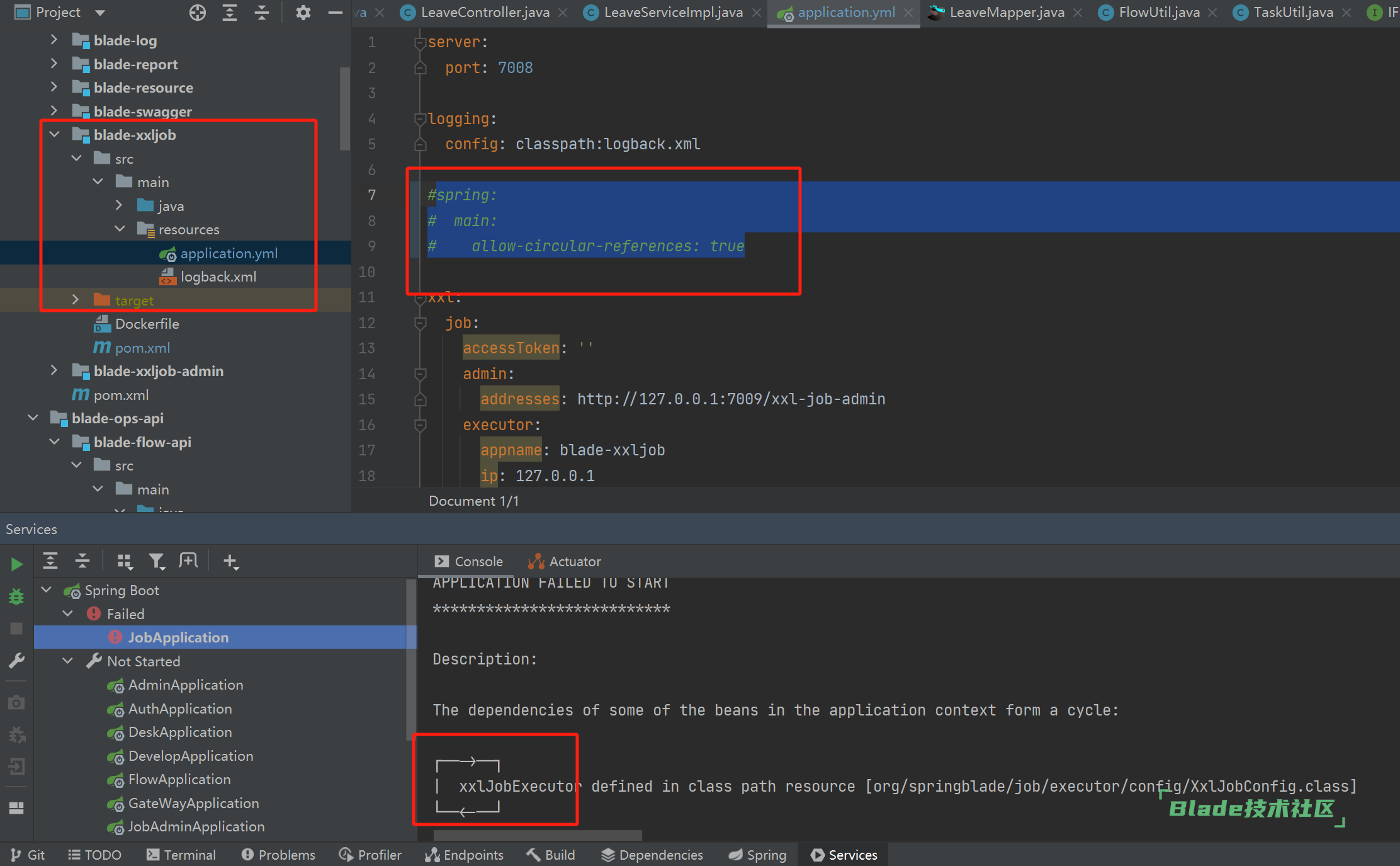Expand the blade-log module
Image resolution: width=1400 pixels, height=866 pixels.
pos(54,40)
